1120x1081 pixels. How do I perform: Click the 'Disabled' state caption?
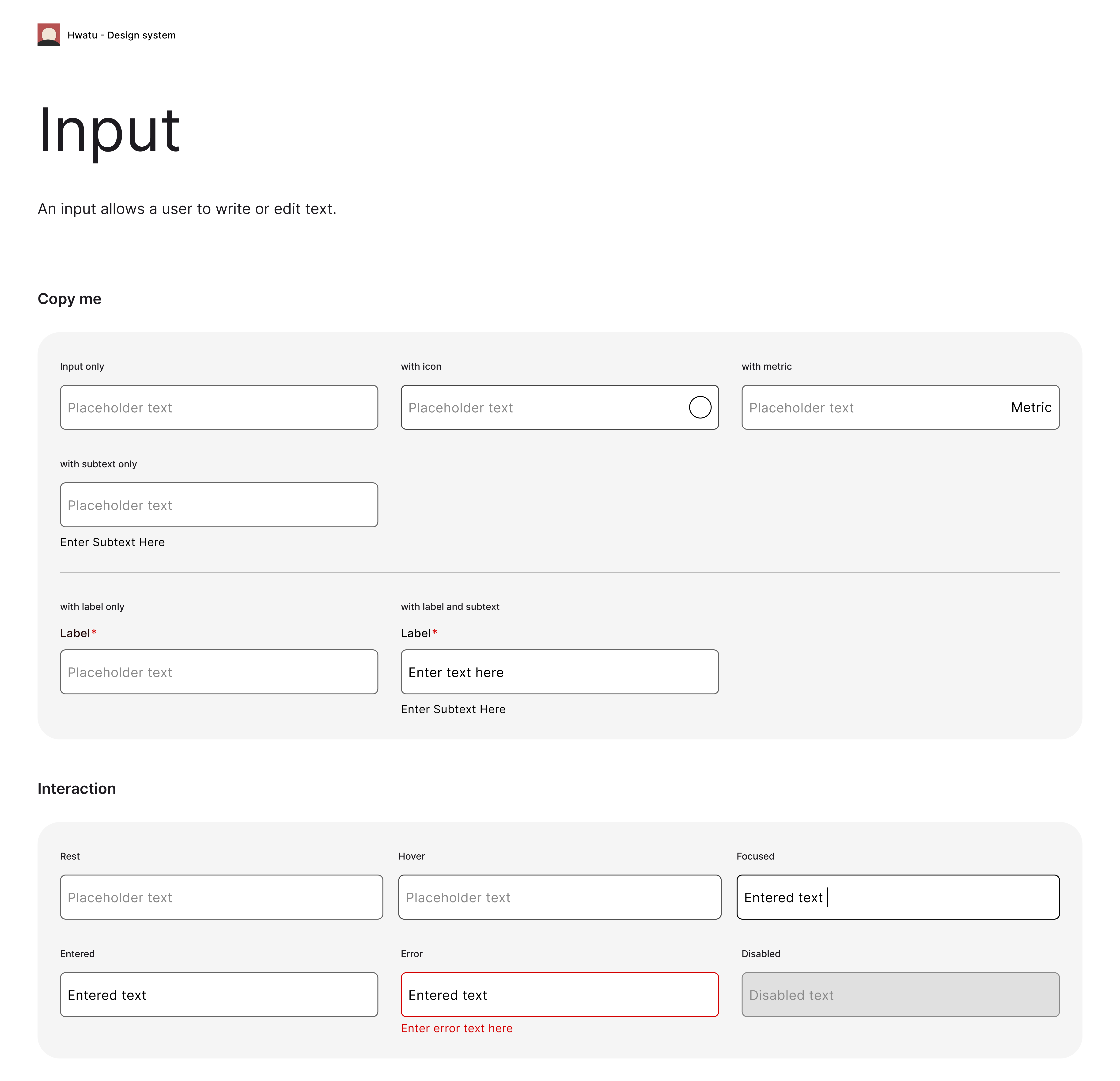pos(761,954)
